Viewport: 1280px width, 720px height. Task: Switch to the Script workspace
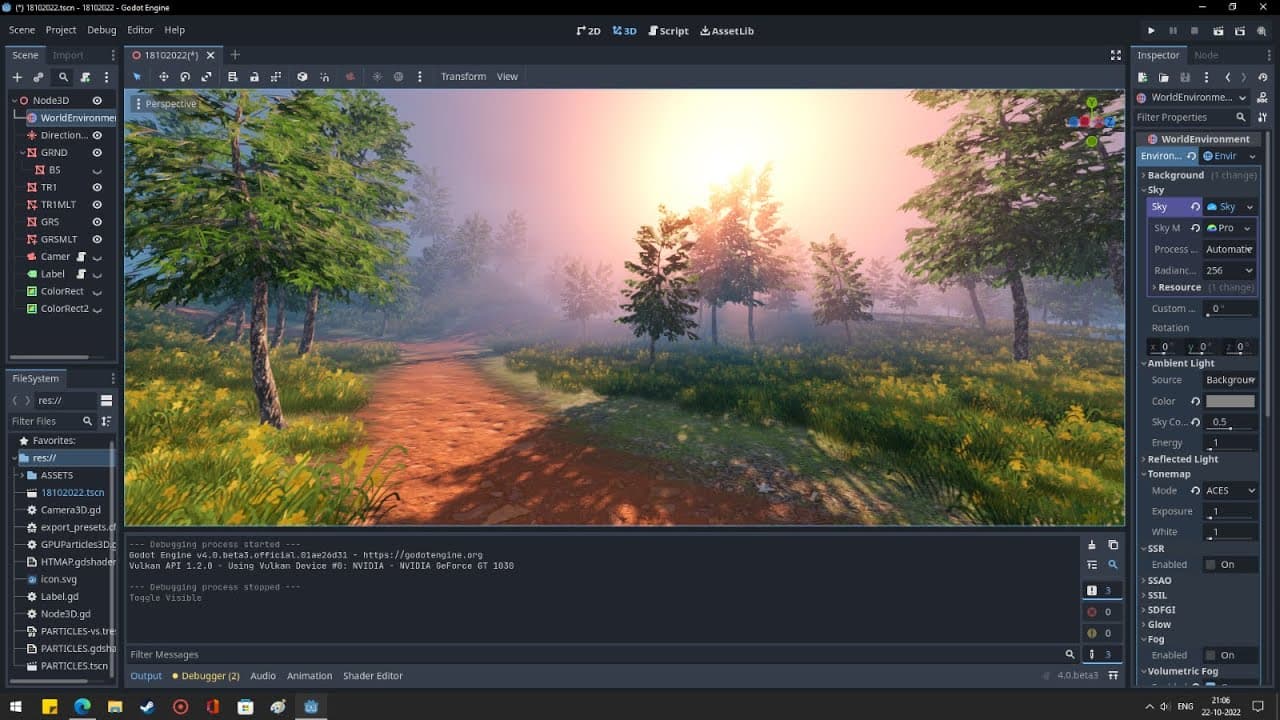click(x=668, y=31)
